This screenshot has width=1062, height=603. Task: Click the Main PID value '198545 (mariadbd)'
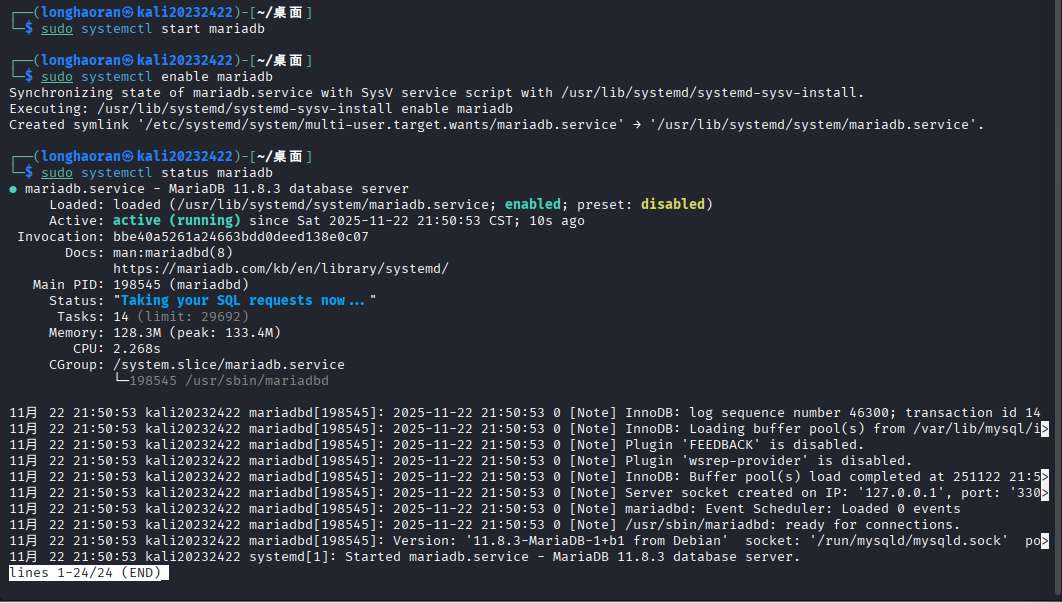click(181, 285)
